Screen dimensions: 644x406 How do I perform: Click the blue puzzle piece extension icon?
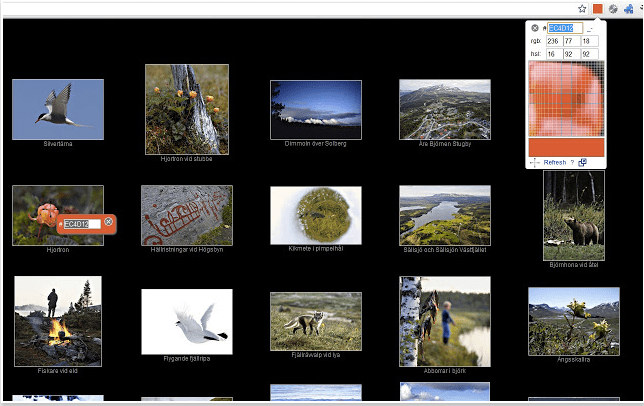pyautogui.click(x=628, y=9)
